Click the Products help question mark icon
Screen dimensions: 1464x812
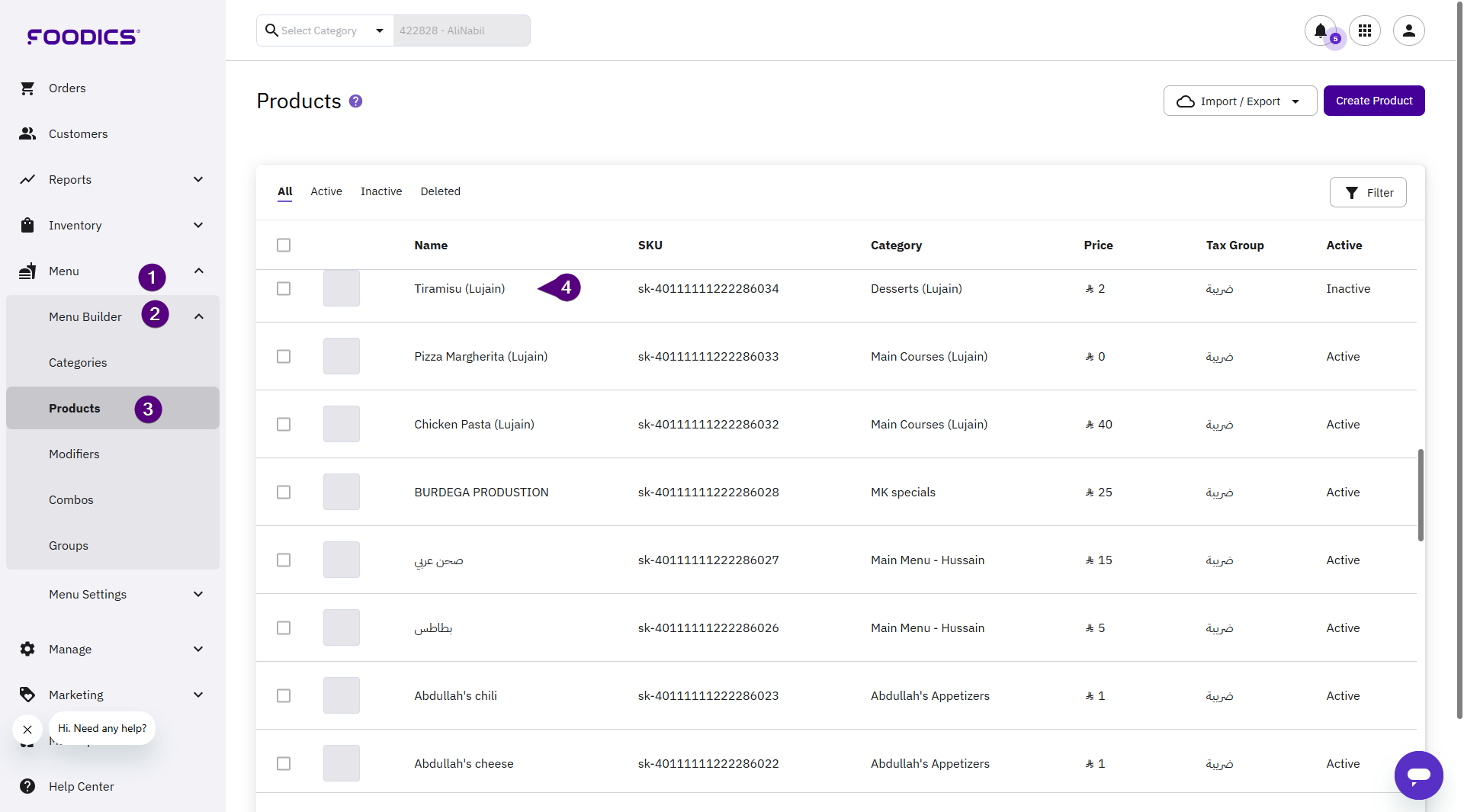click(355, 101)
